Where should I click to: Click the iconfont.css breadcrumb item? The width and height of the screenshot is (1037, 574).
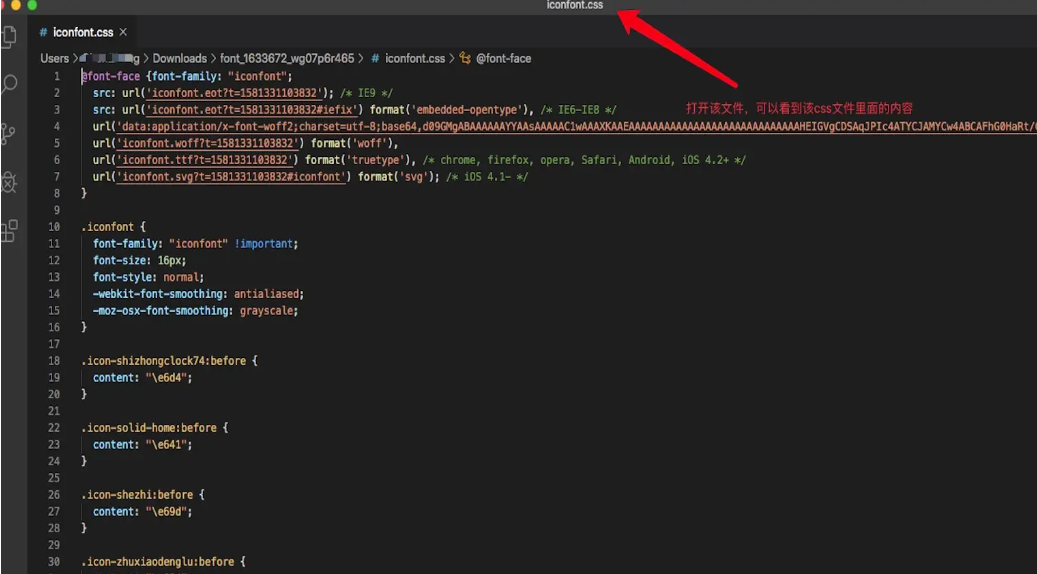415,58
